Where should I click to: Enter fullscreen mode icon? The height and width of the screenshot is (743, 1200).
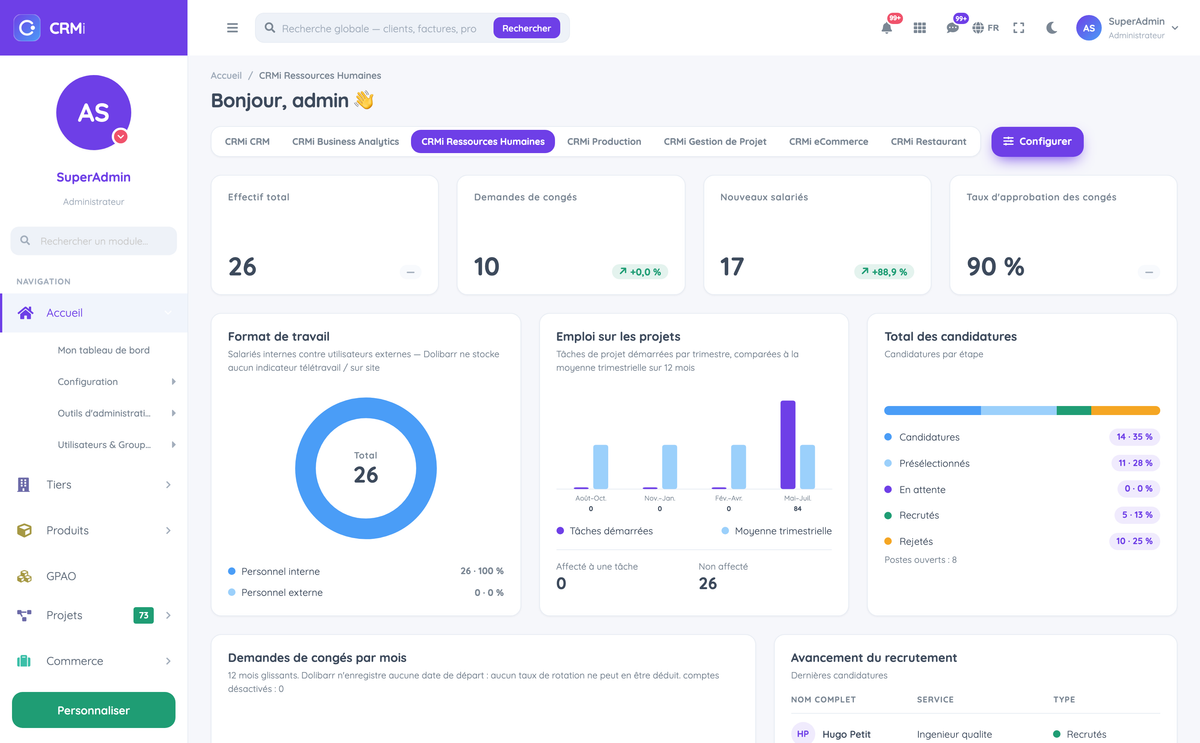pos(1019,28)
